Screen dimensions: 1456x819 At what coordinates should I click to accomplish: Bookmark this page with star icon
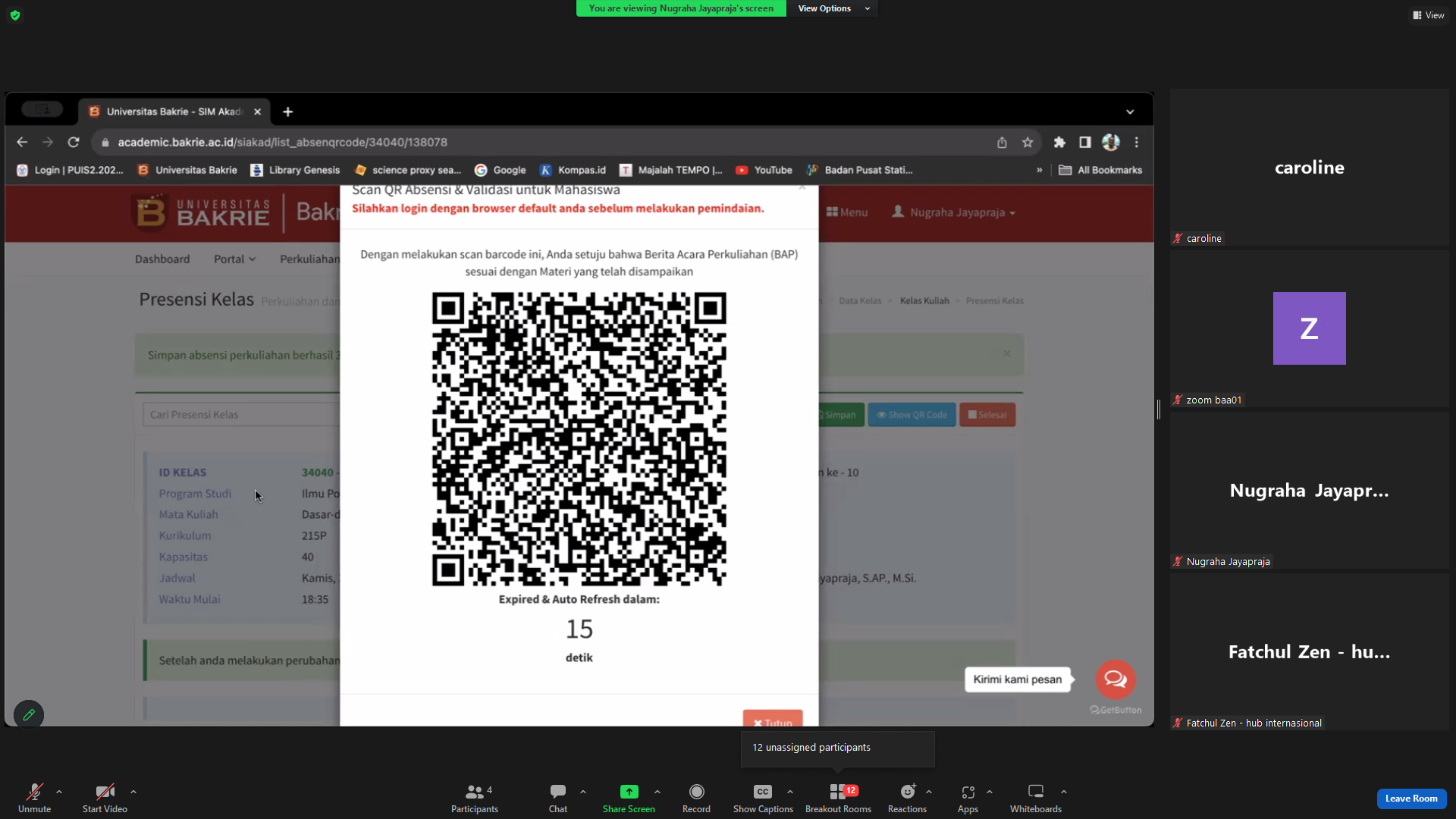[1028, 143]
